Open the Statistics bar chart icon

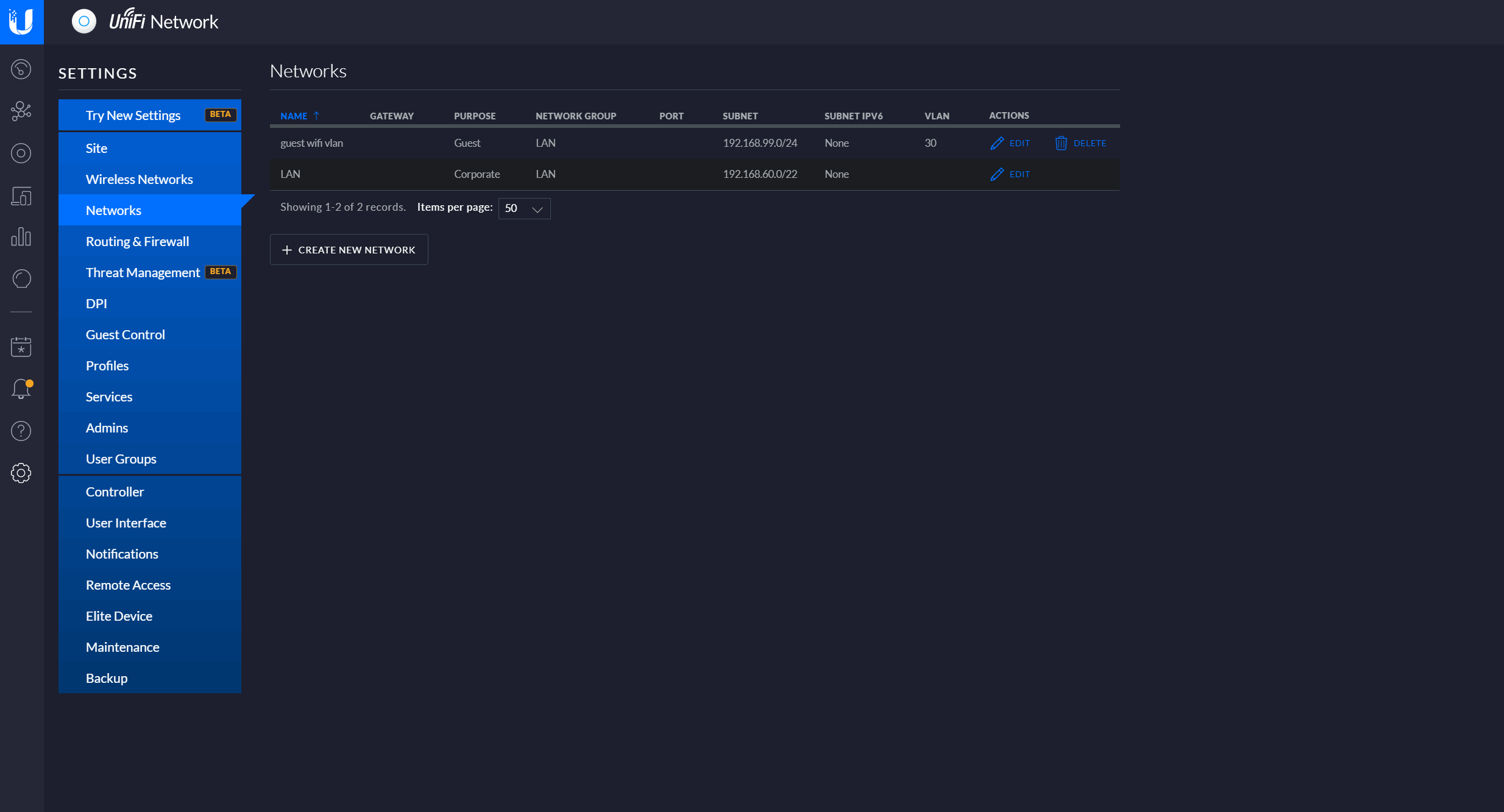click(21, 237)
